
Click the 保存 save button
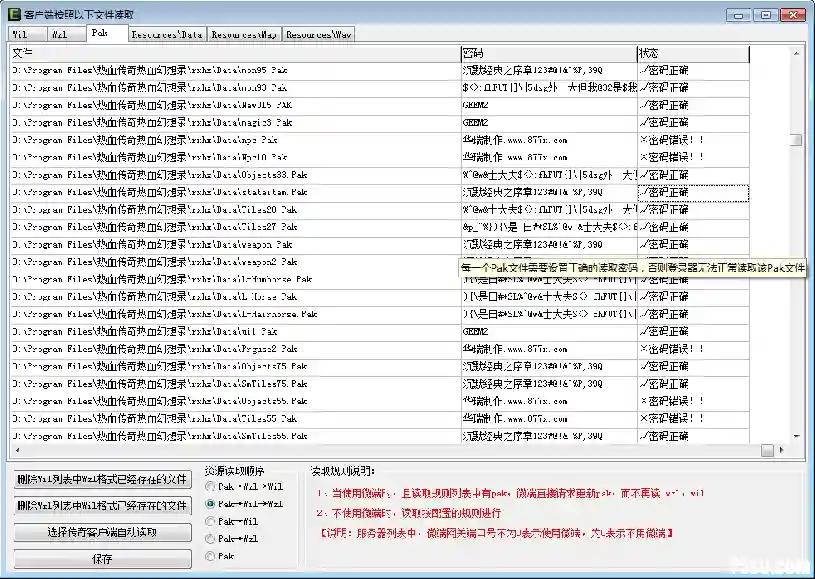point(102,559)
